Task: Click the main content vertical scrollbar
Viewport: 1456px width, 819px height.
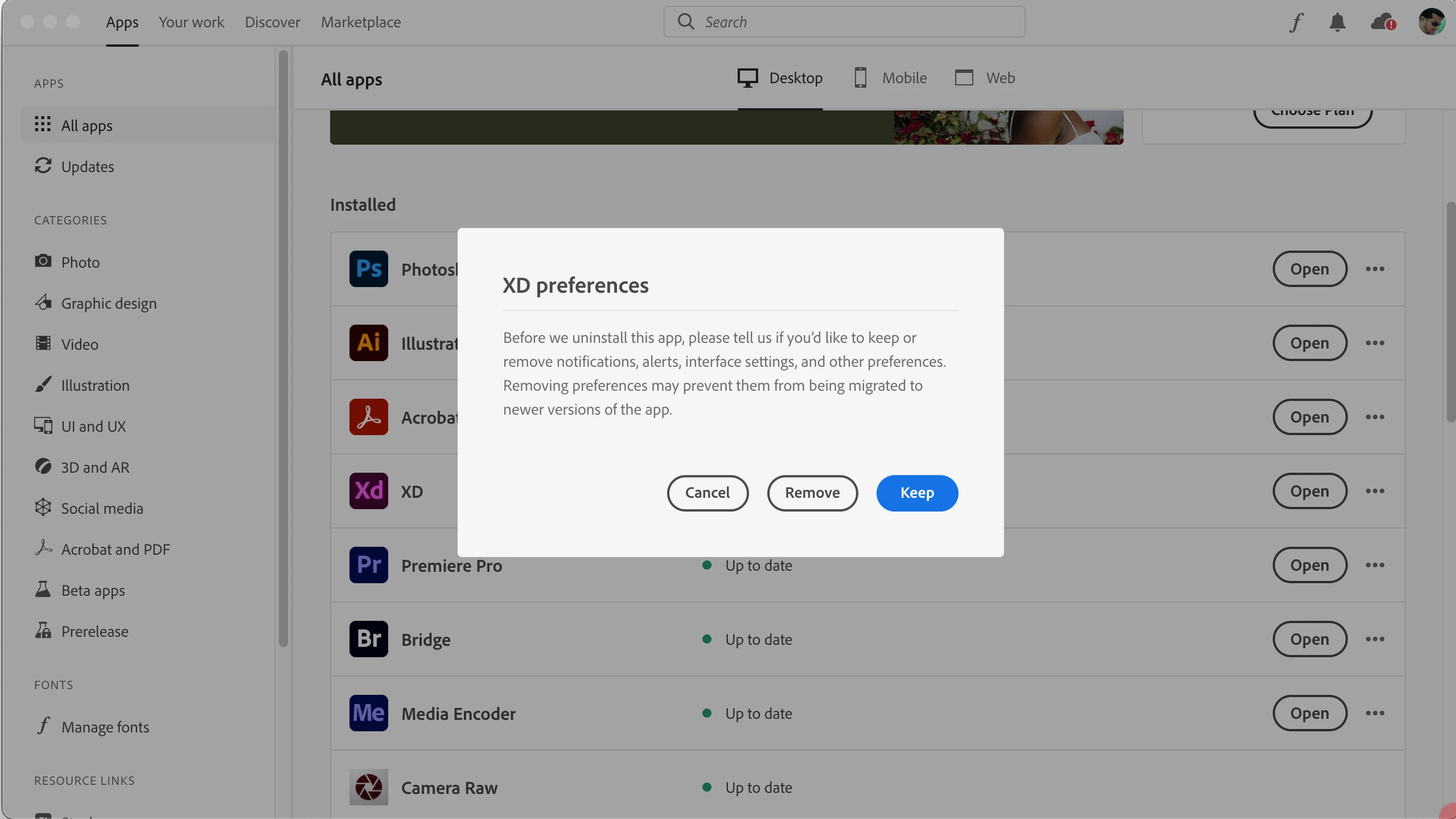Action: 1450,311
